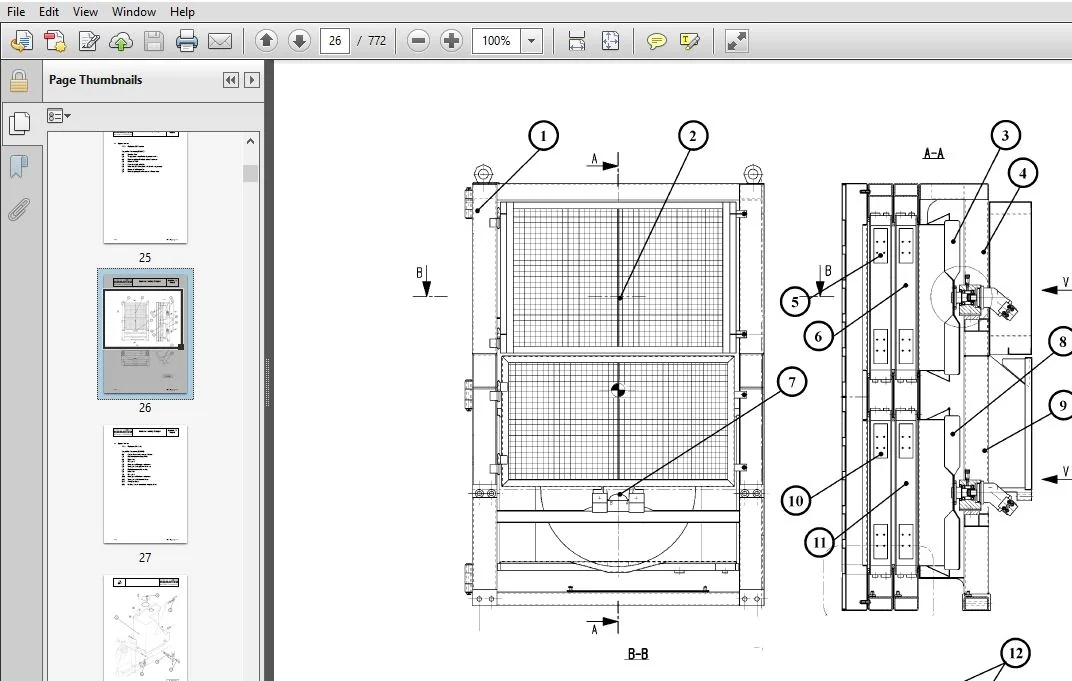Open the Attachments paperclip panel
Screen dimensions: 1072x681
[19, 210]
